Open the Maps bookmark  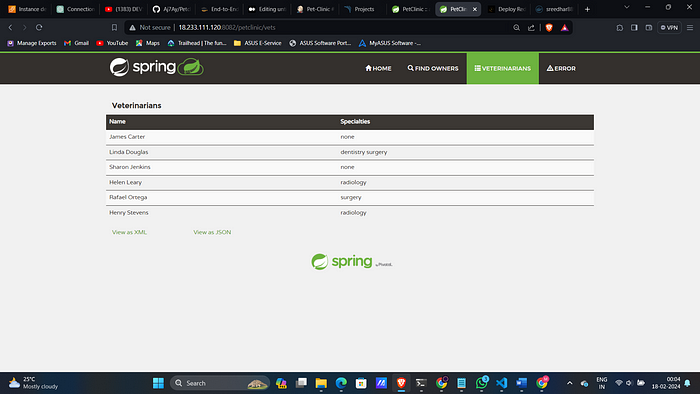point(148,43)
